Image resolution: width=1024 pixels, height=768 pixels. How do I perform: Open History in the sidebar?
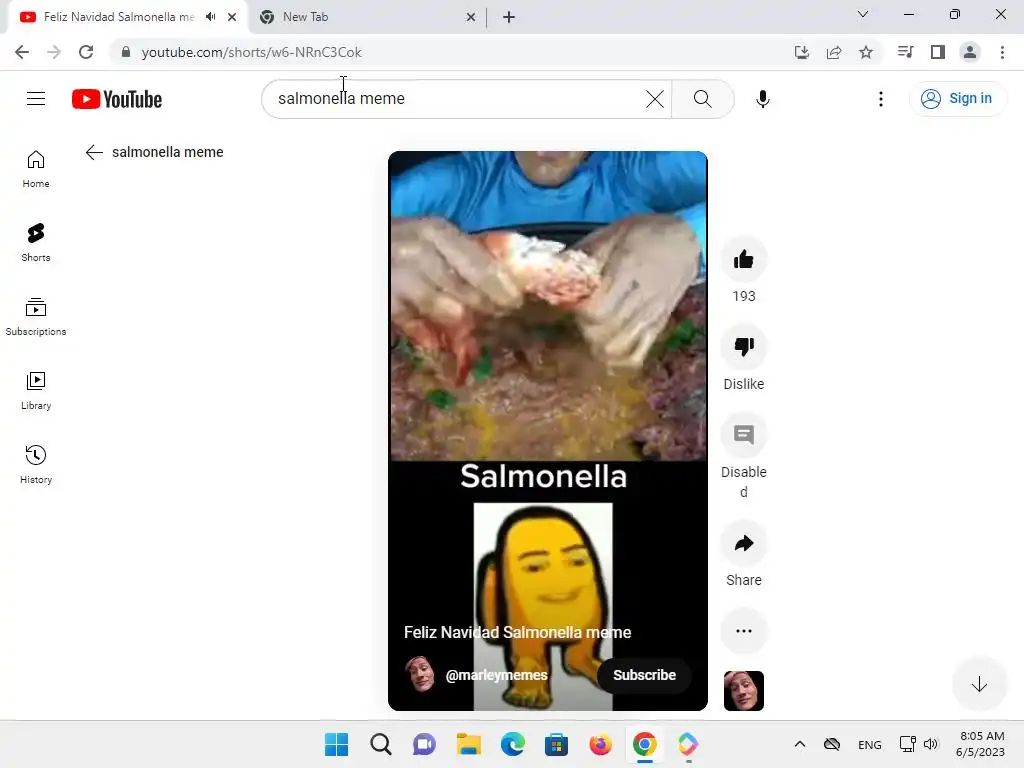[x=36, y=464]
